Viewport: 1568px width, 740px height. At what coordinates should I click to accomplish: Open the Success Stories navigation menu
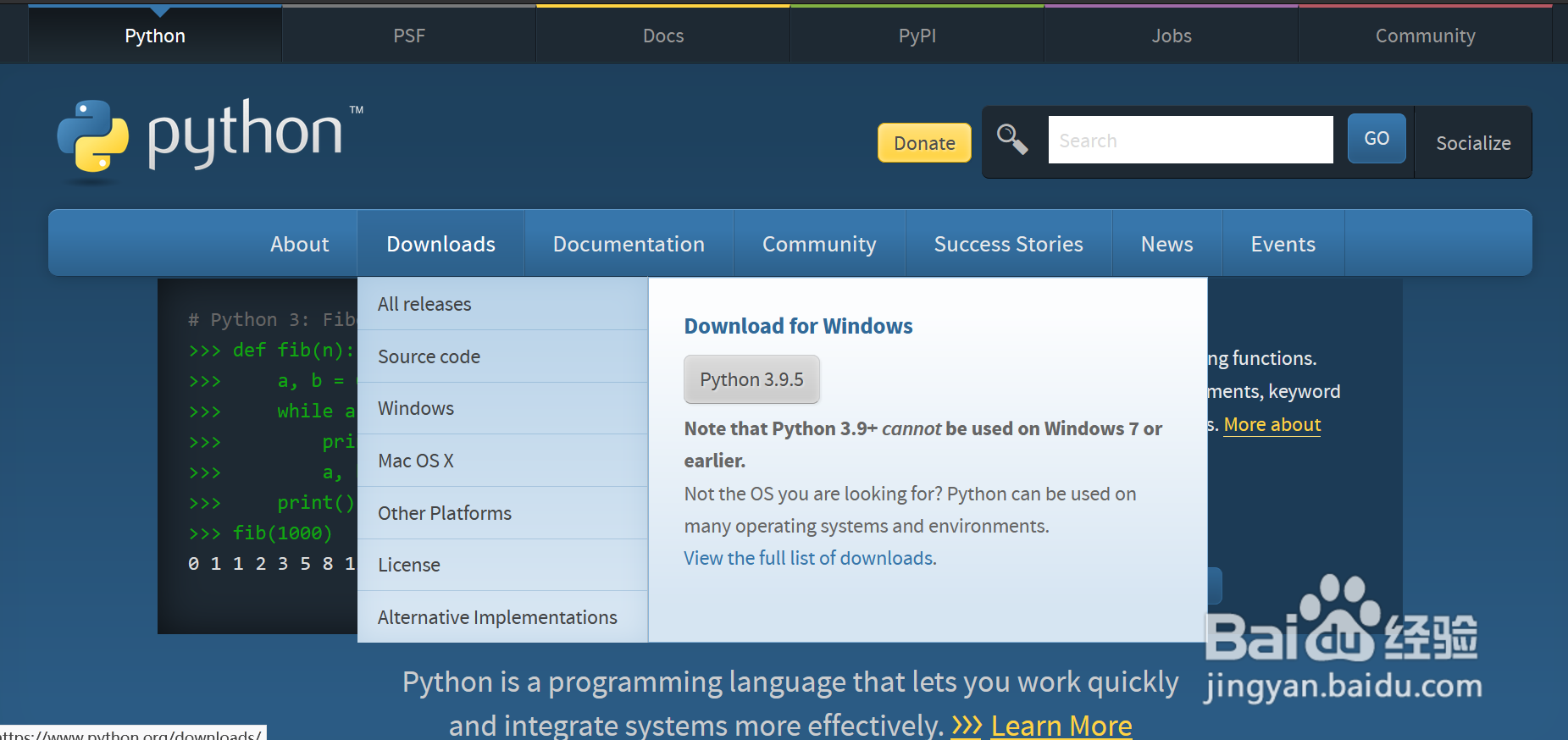click(x=1008, y=244)
